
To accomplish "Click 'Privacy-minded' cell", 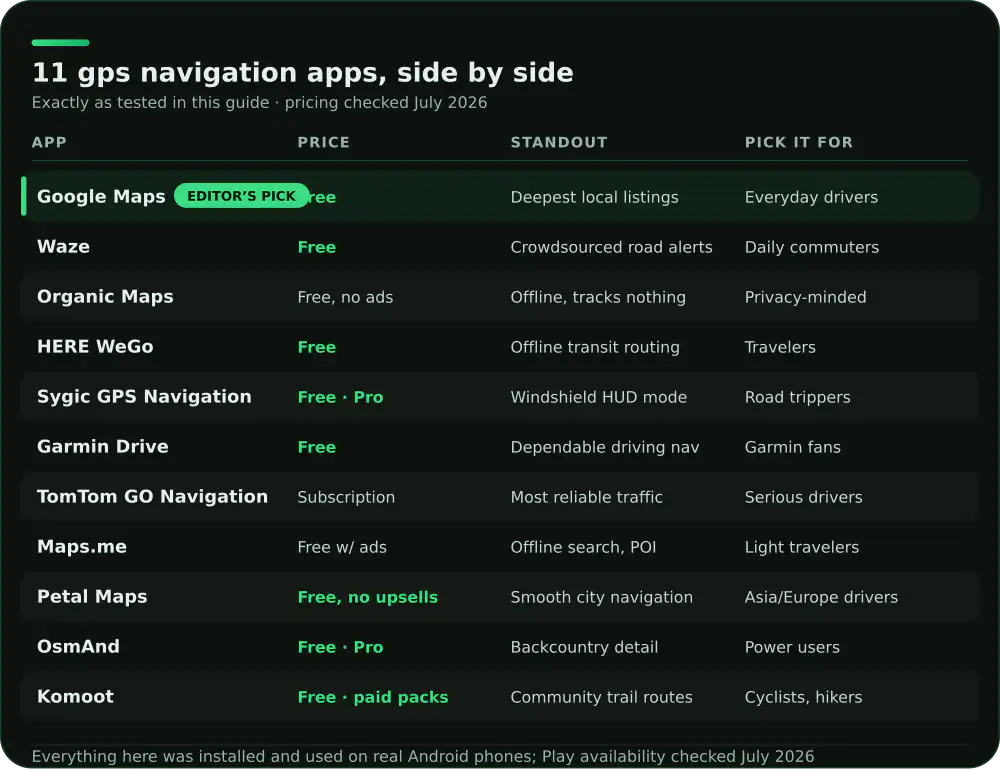I will pos(805,297).
